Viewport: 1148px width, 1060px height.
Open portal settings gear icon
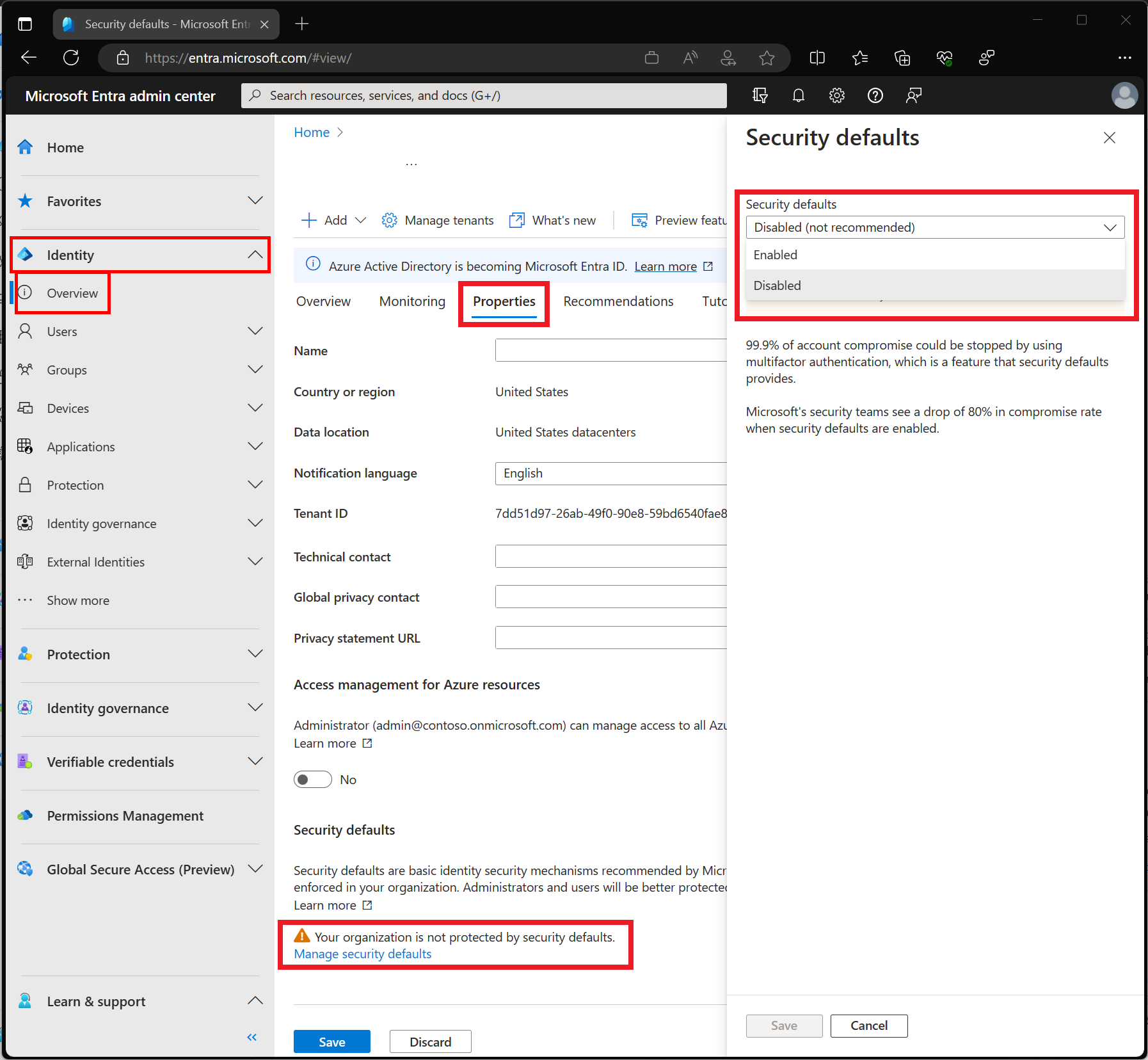[836, 95]
